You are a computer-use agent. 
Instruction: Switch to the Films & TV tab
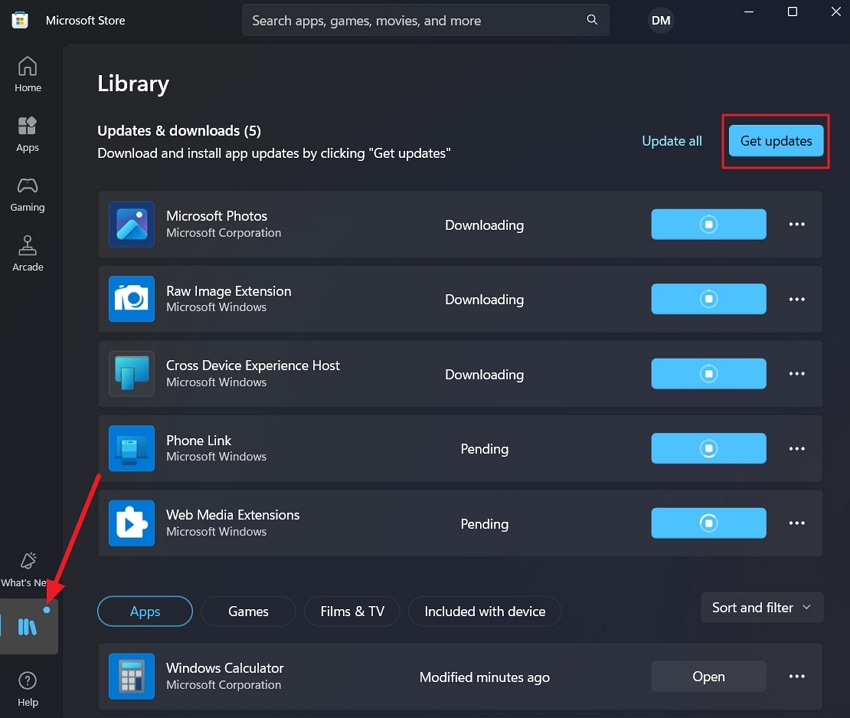(x=352, y=611)
